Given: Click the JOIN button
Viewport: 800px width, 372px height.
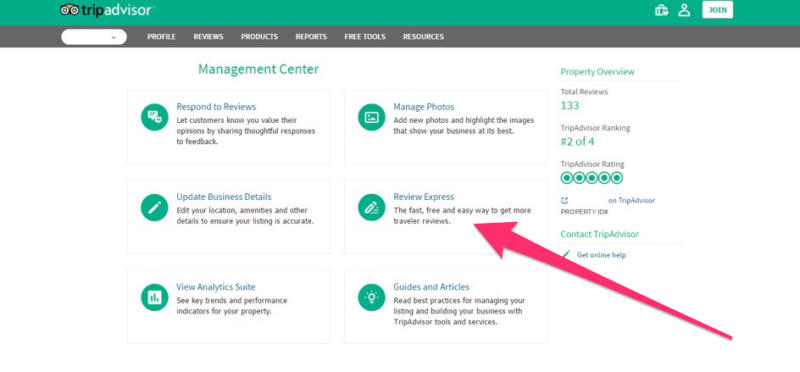Looking at the screenshot, I should pos(717,10).
